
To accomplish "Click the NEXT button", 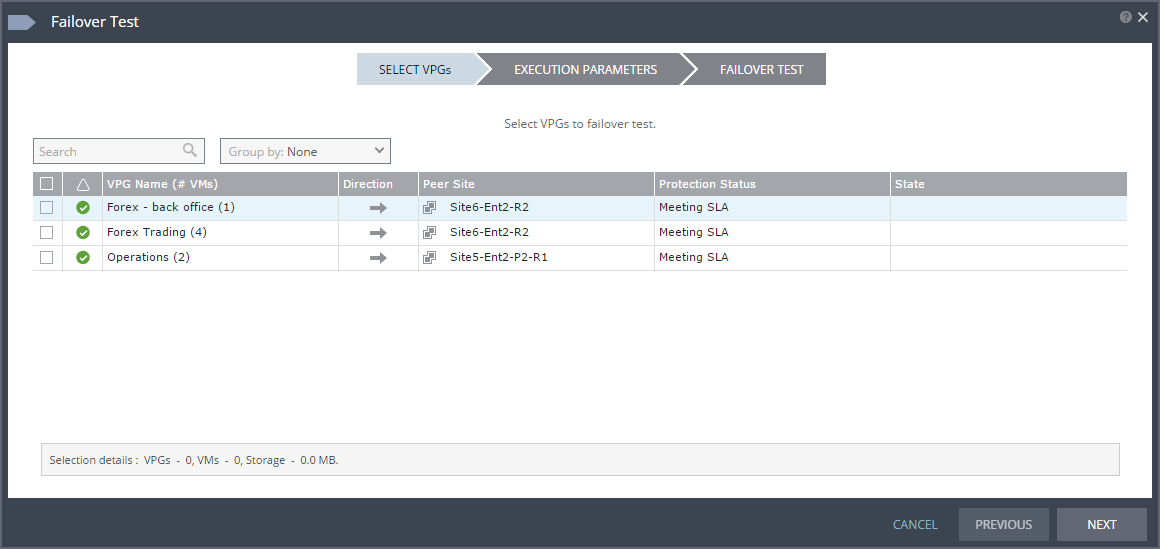I will point(1102,525).
